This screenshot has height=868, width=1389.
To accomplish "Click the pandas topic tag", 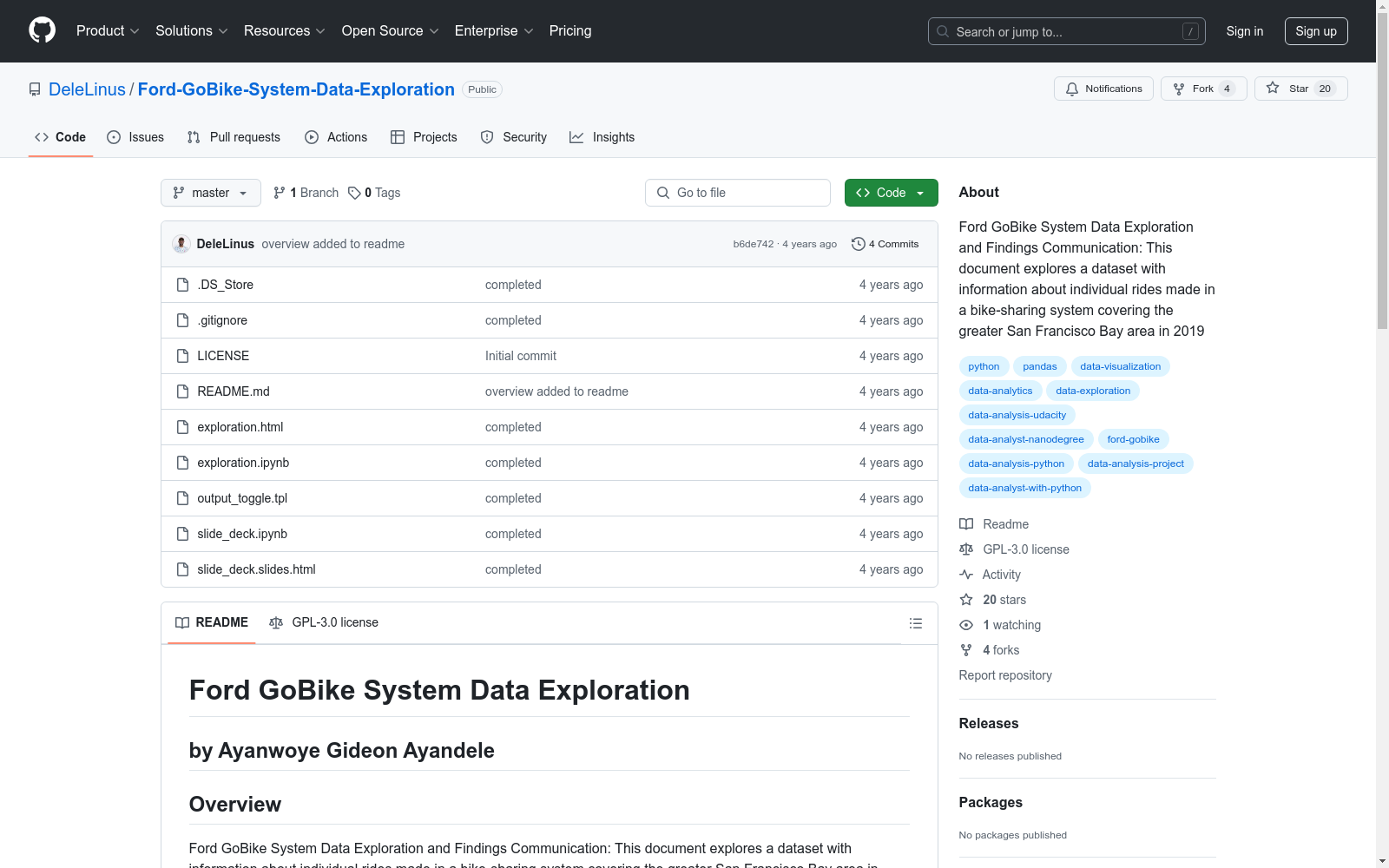I will 1039,366.
